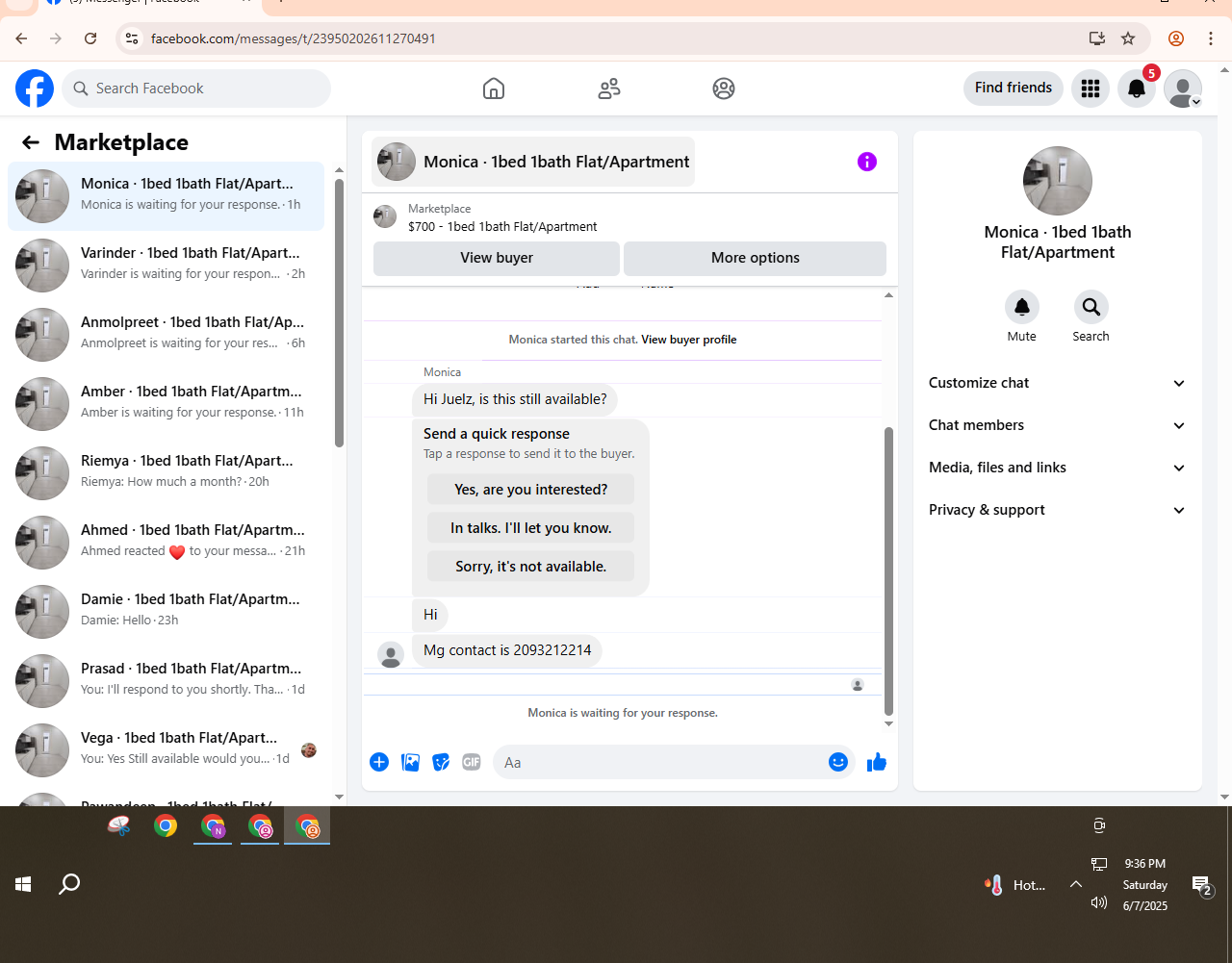Open the Varinder conversation in list
Image resolution: width=1232 pixels, height=963 pixels.
166,266
